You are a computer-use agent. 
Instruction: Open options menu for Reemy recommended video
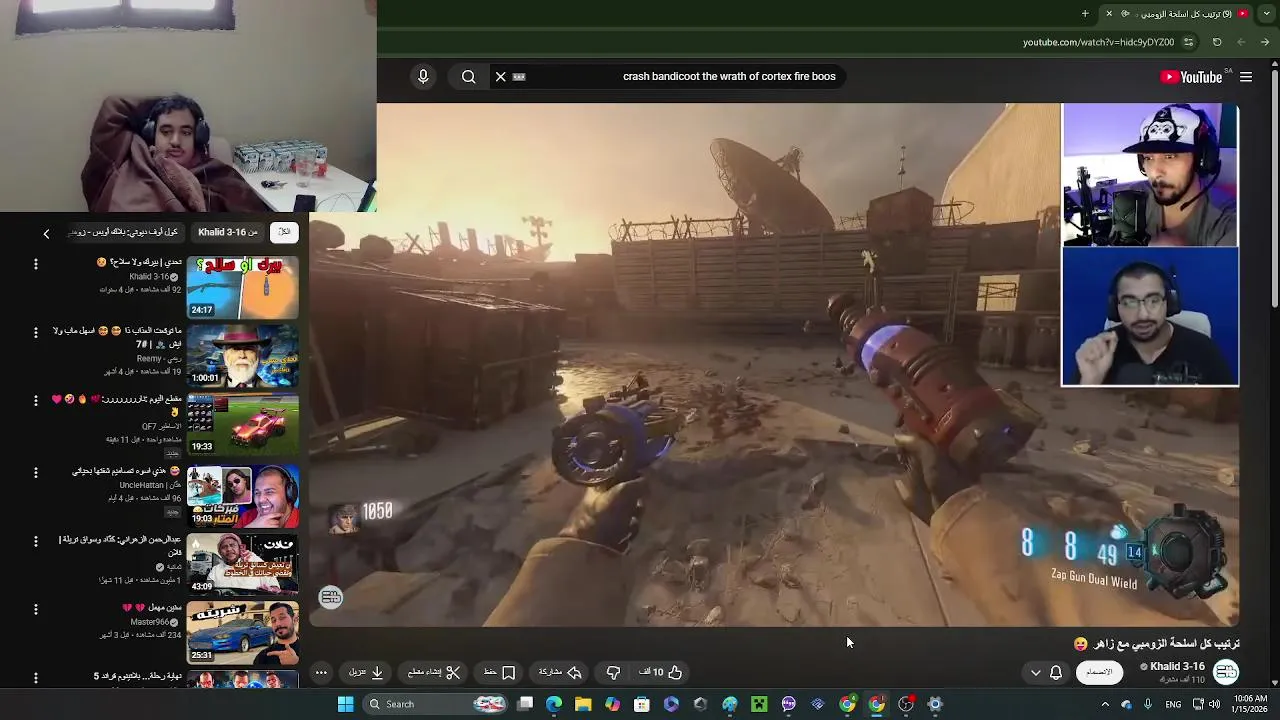click(x=36, y=332)
